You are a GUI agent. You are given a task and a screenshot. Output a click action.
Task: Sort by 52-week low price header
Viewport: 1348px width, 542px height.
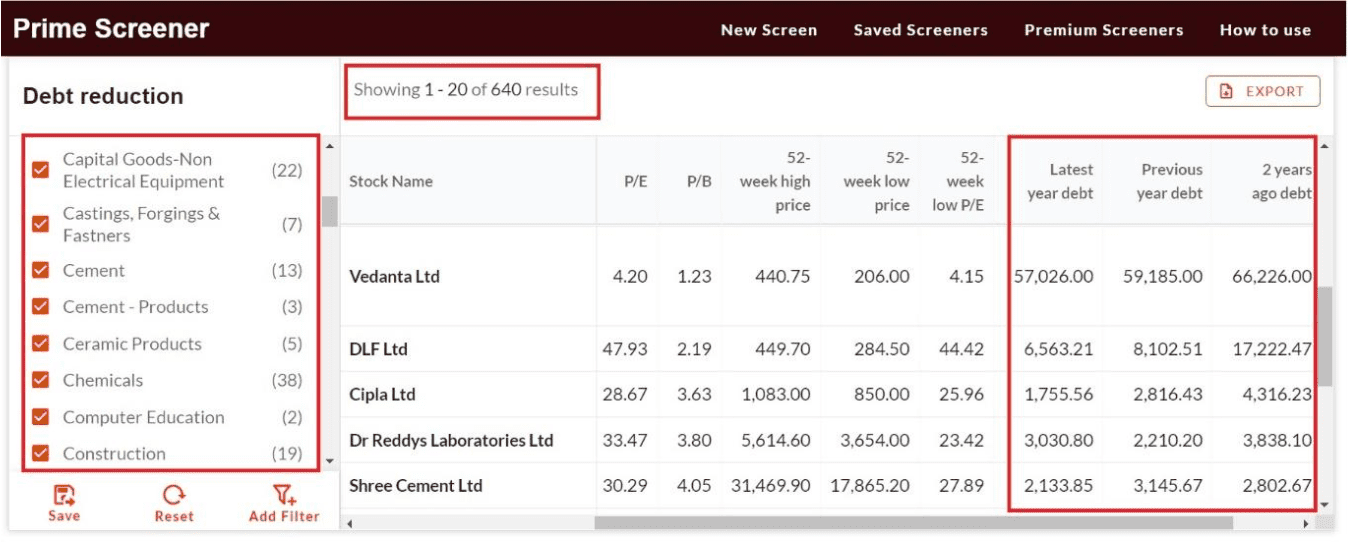click(876, 182)
